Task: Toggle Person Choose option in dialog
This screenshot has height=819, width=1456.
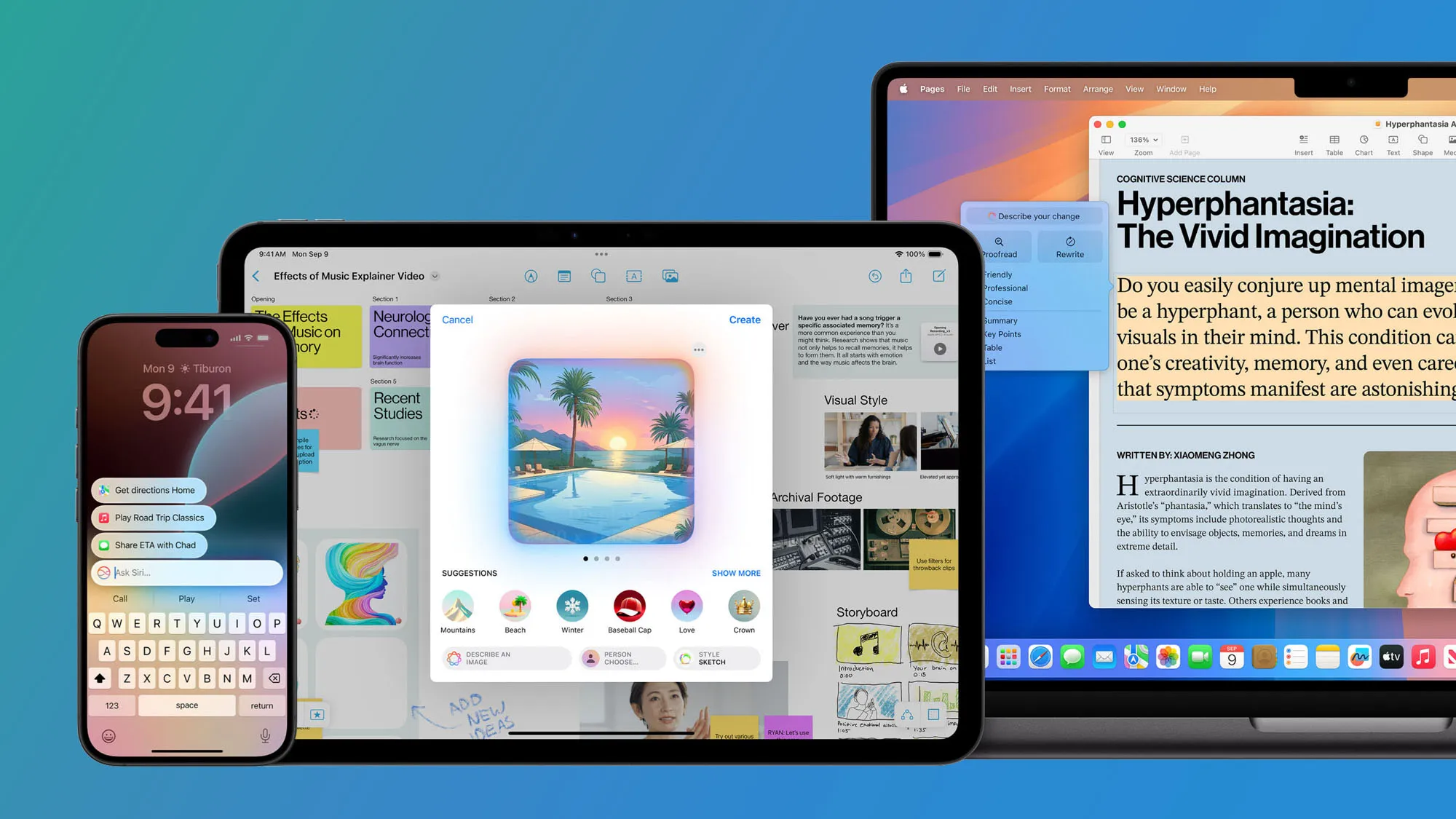Action: click(619, 658)
